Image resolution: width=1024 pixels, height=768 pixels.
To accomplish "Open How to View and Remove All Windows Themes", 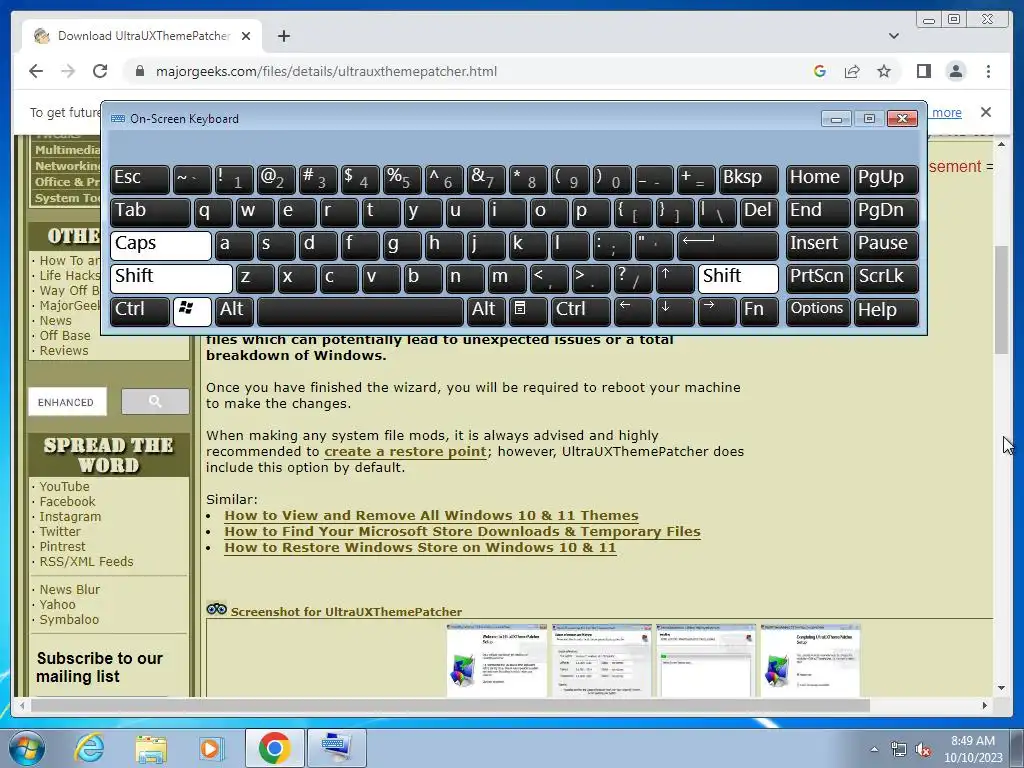I will pos(431,516).
